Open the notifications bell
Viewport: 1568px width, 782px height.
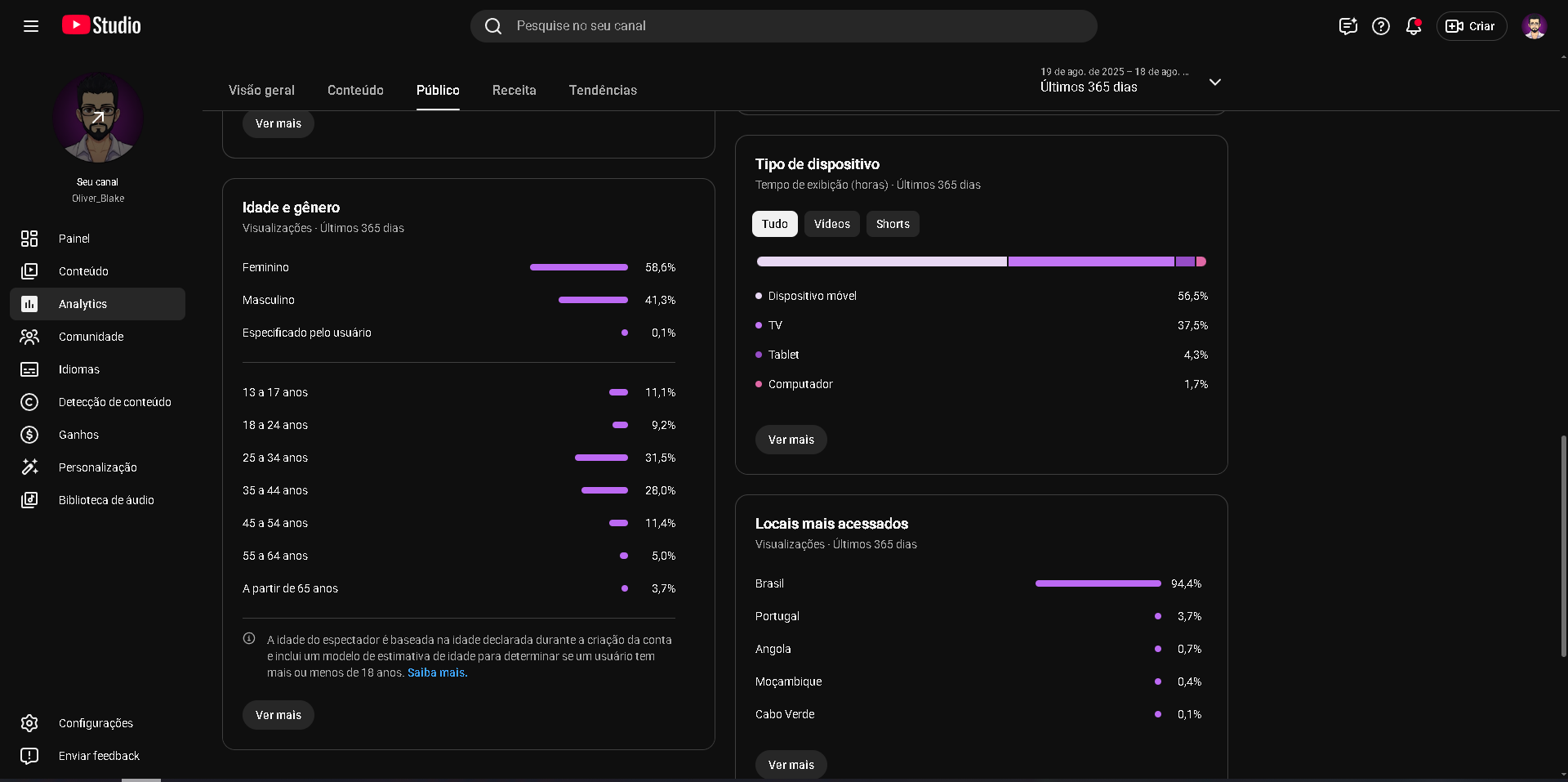(x=1414, y=26)
